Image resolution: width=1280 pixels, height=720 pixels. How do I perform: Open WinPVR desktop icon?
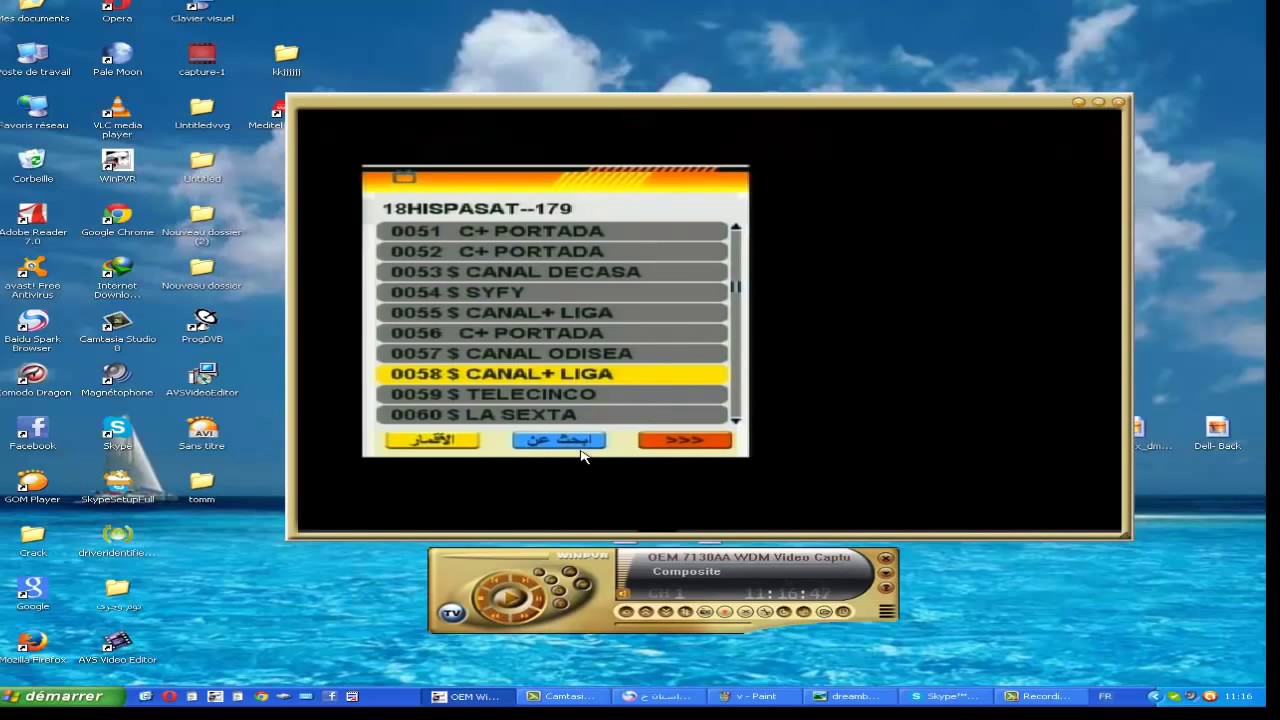[117, 166]
